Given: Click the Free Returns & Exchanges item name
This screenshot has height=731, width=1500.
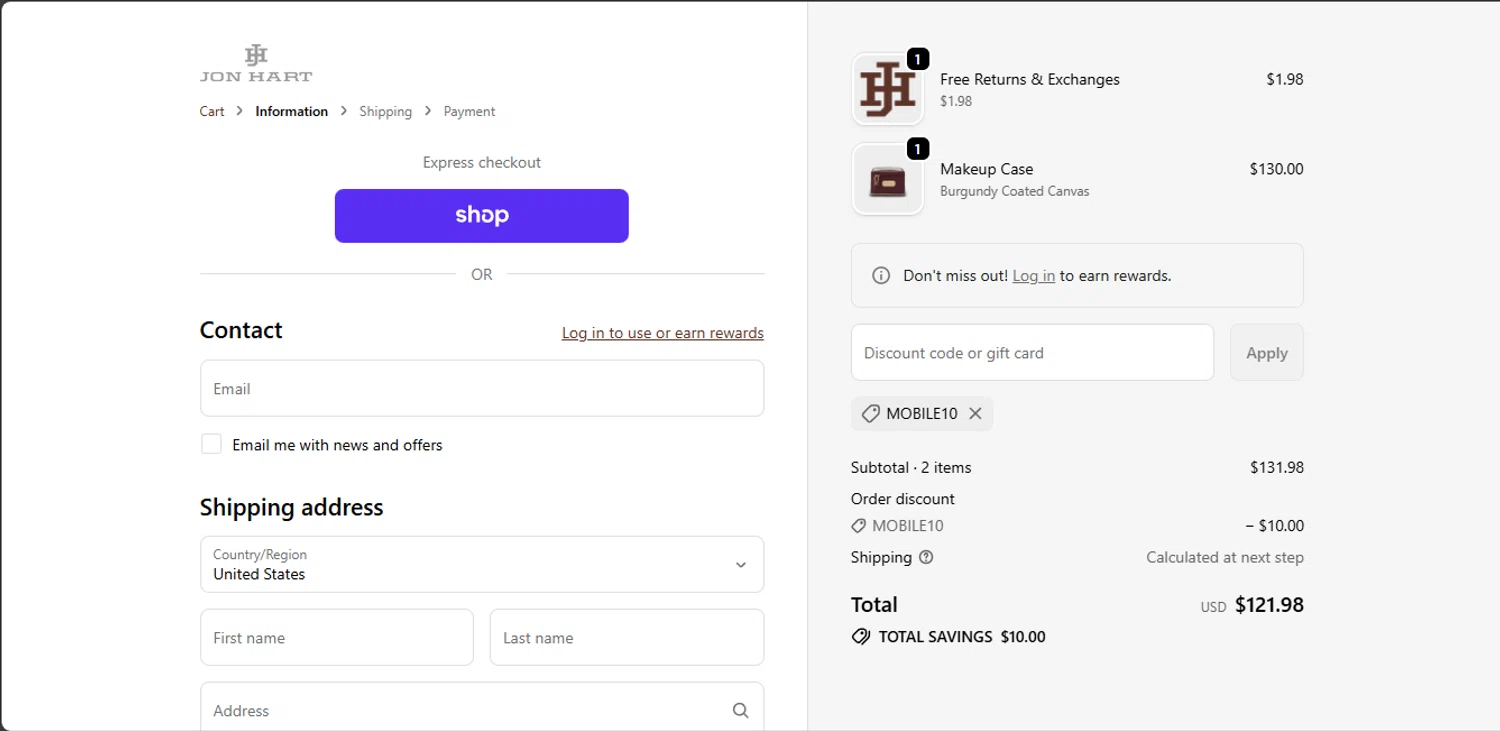Looking at the screenshot, I should (x=1029, y=79).
